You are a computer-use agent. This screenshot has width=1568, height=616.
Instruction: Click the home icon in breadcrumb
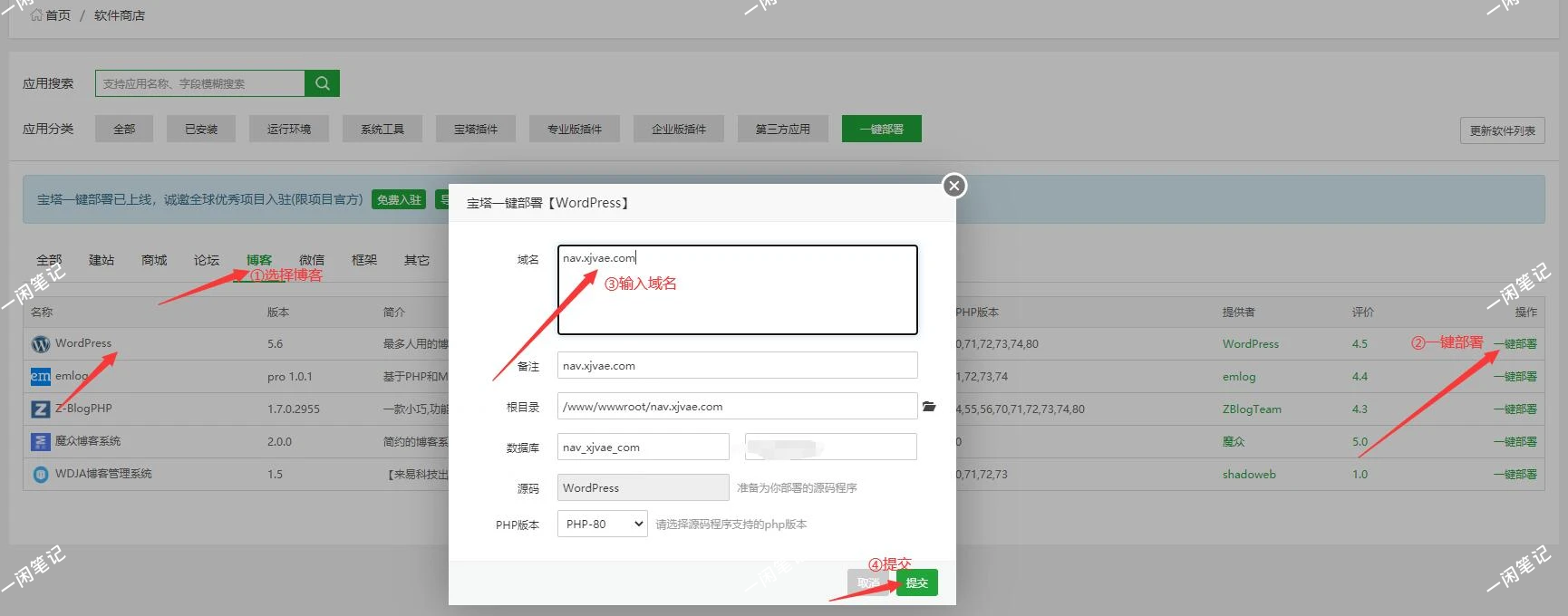click(36, 15)
